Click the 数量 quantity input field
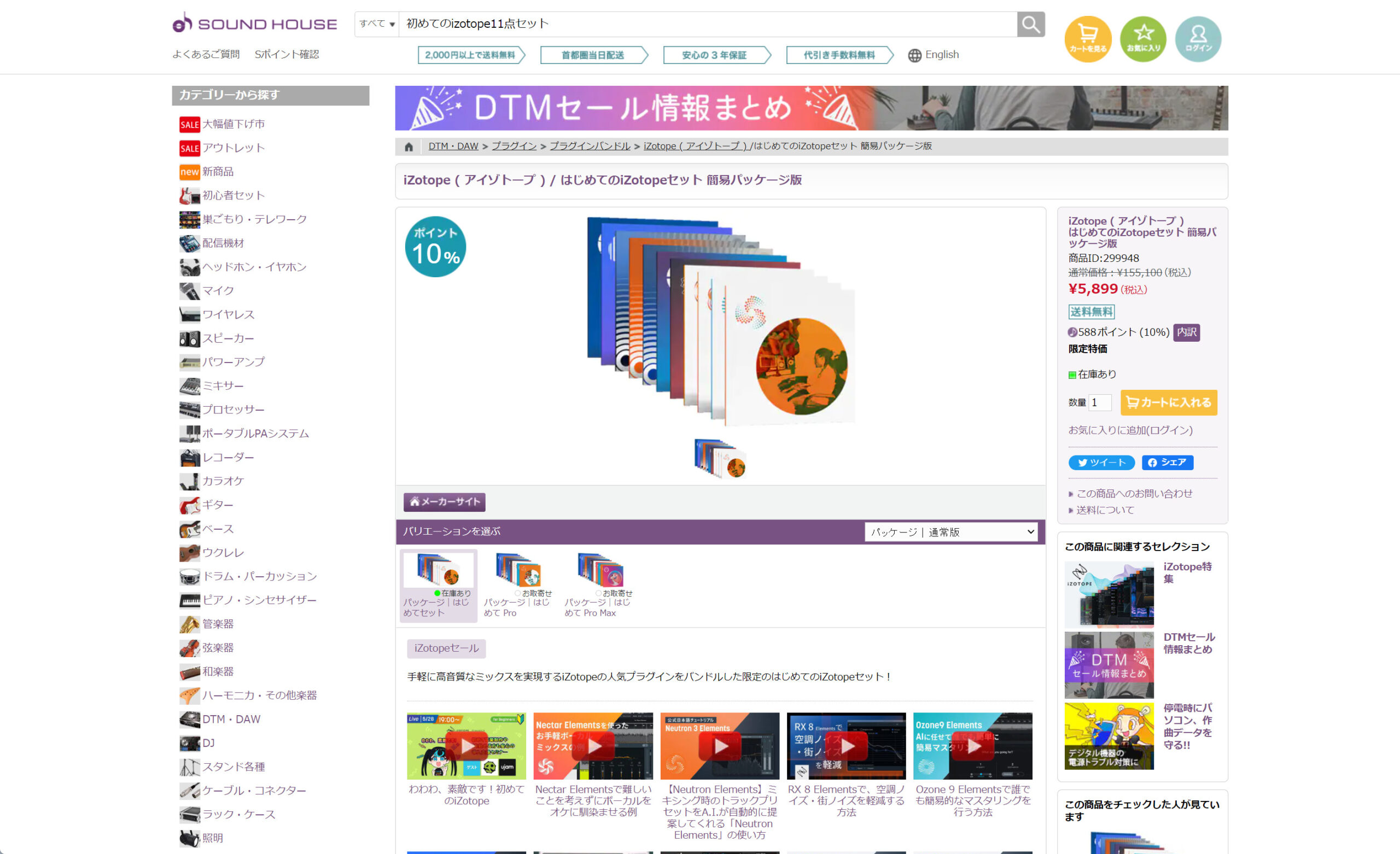 pos(1100,402)
